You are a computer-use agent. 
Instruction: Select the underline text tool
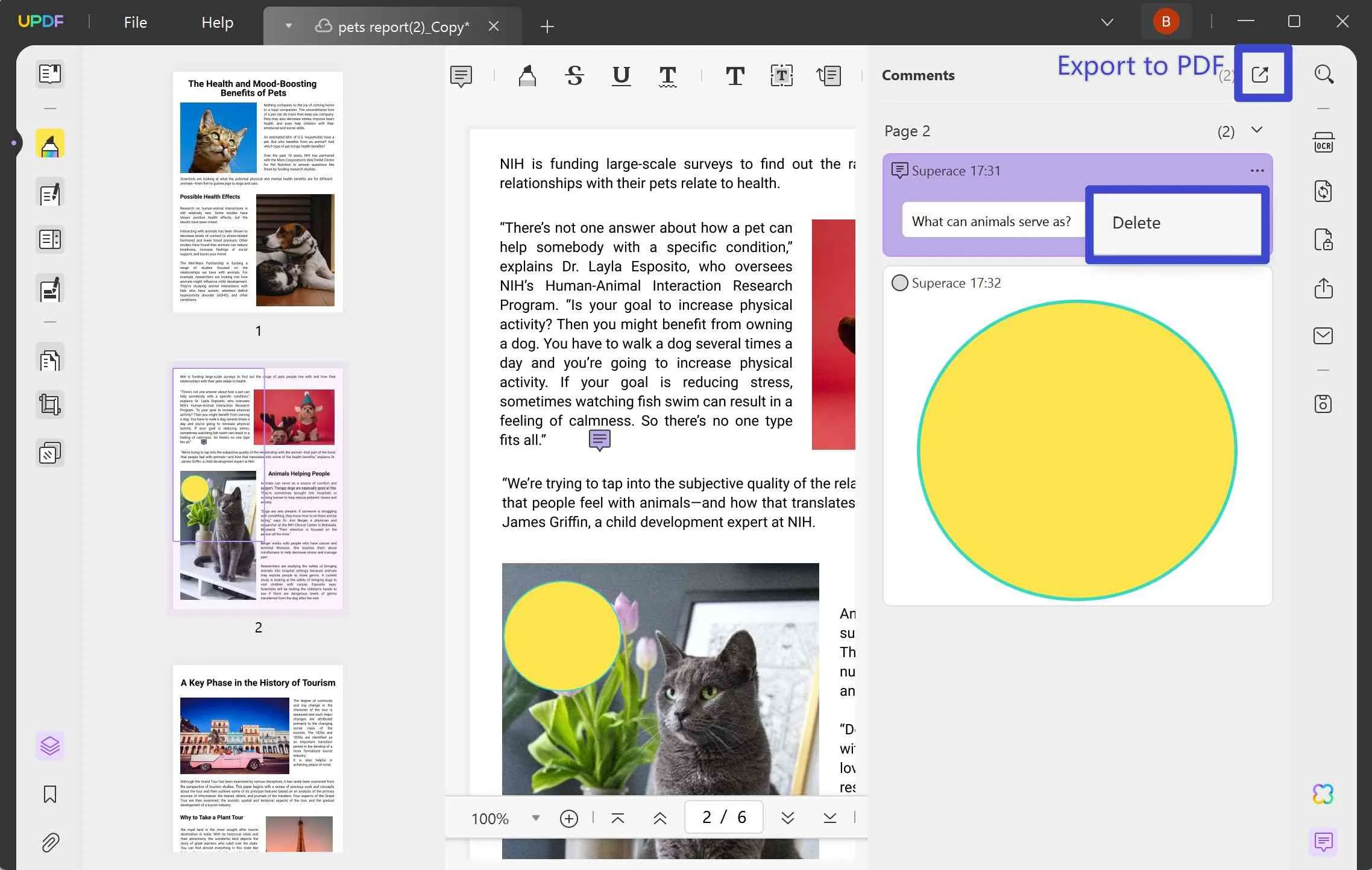(x=621, y=75)
